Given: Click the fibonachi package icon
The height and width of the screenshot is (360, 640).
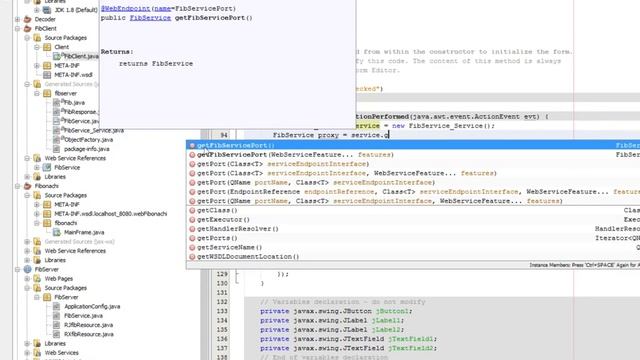Looking at the screenshot, I should tap(47, 223).
